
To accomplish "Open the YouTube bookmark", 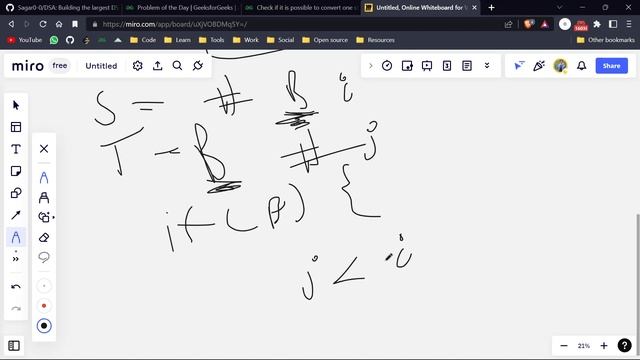I will point(25,40).
